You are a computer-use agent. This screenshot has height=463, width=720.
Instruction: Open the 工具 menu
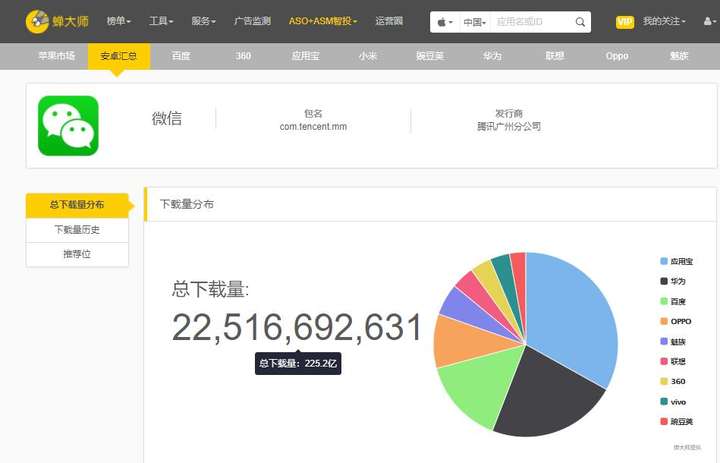161,21
